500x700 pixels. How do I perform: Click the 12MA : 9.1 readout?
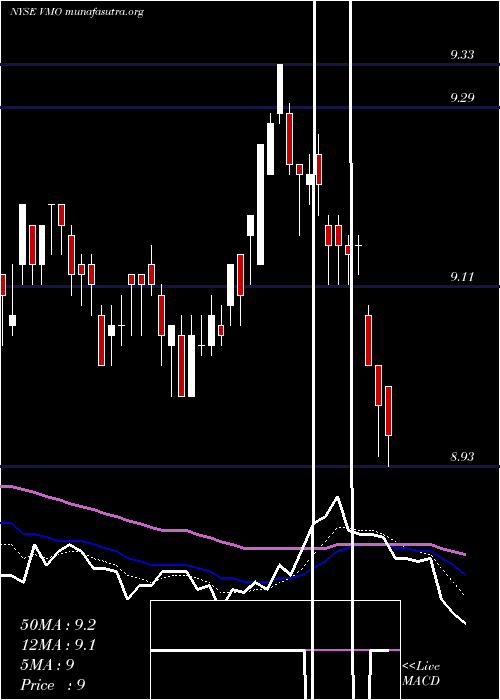tap(58, 645)
